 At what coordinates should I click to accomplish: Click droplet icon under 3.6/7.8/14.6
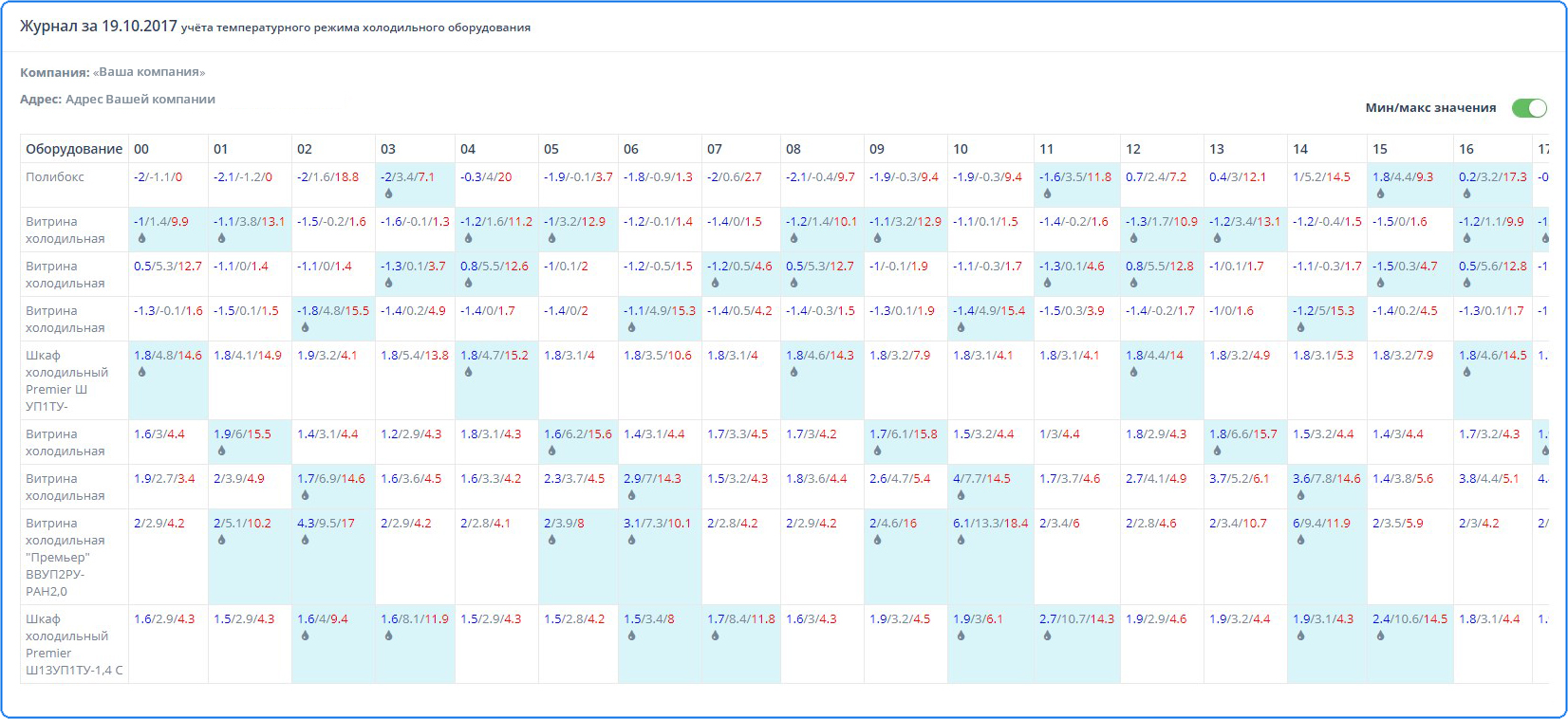tap(1300, 495)
